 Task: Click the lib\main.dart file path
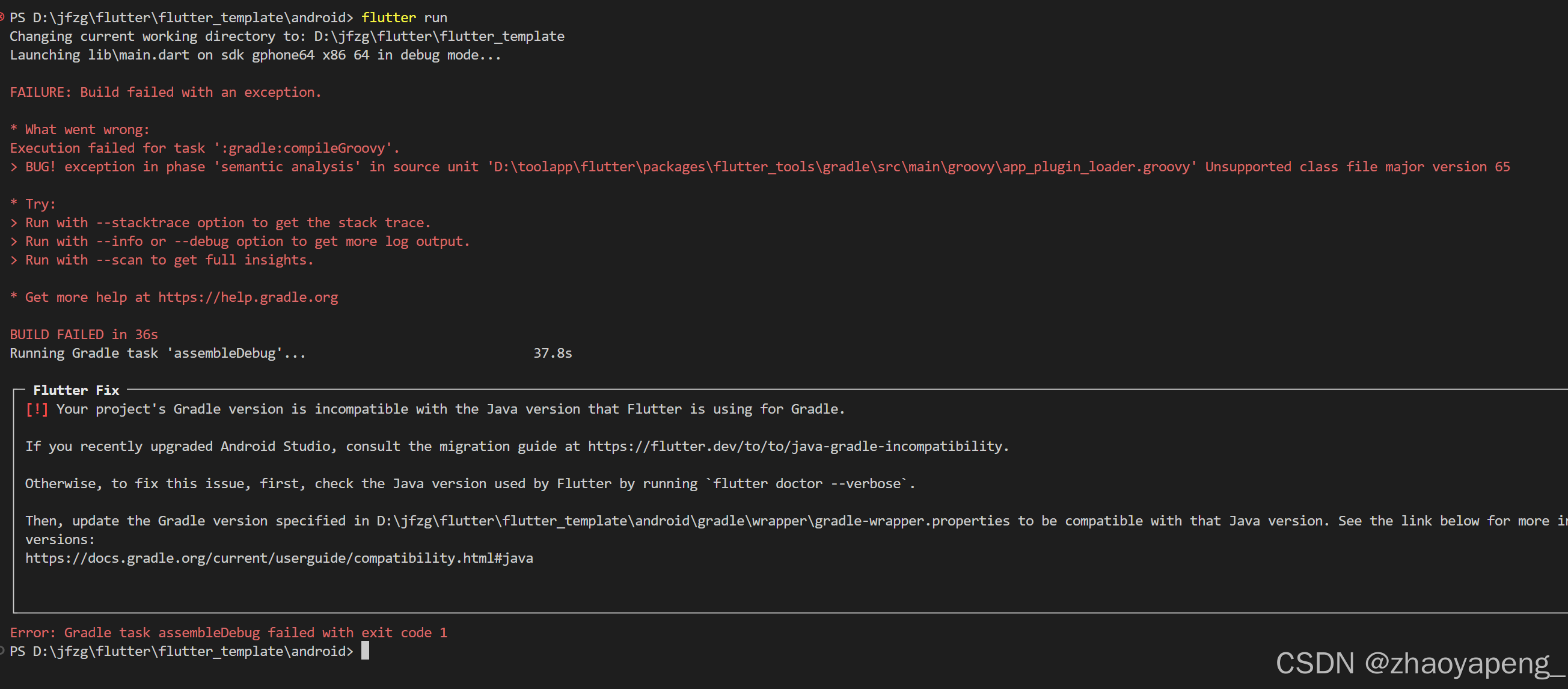pos(138,55)
